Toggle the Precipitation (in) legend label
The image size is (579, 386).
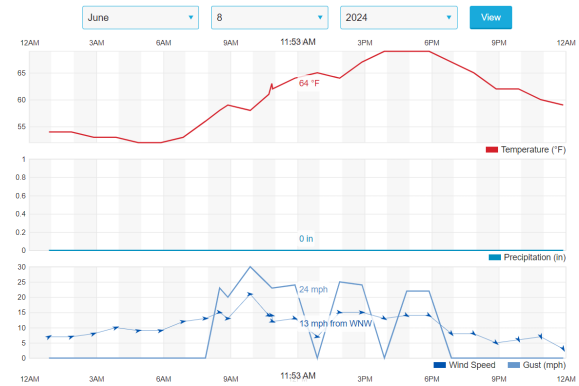(534, 257)
